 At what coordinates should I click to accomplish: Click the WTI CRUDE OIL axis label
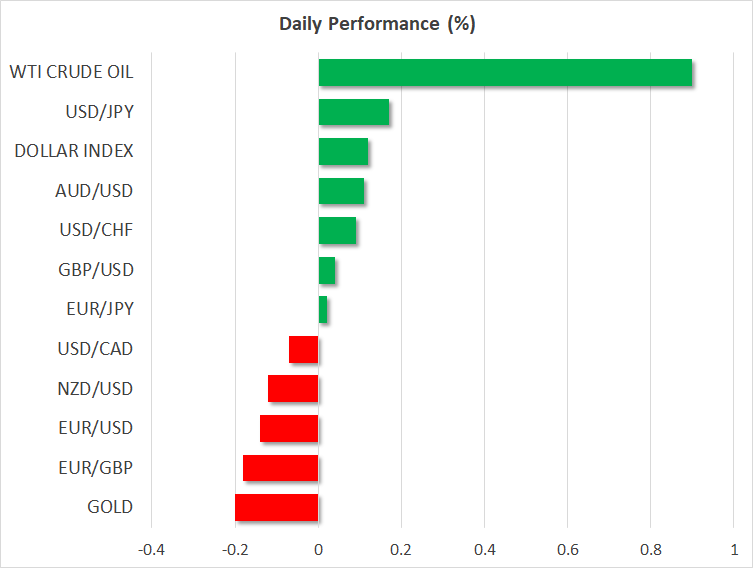(71, 72)
